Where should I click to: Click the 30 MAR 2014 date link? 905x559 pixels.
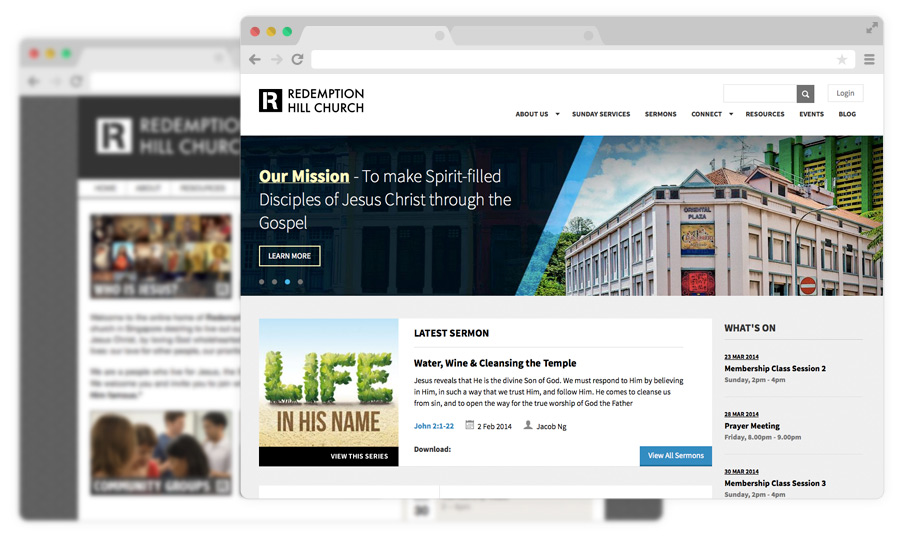coord(741,471)
